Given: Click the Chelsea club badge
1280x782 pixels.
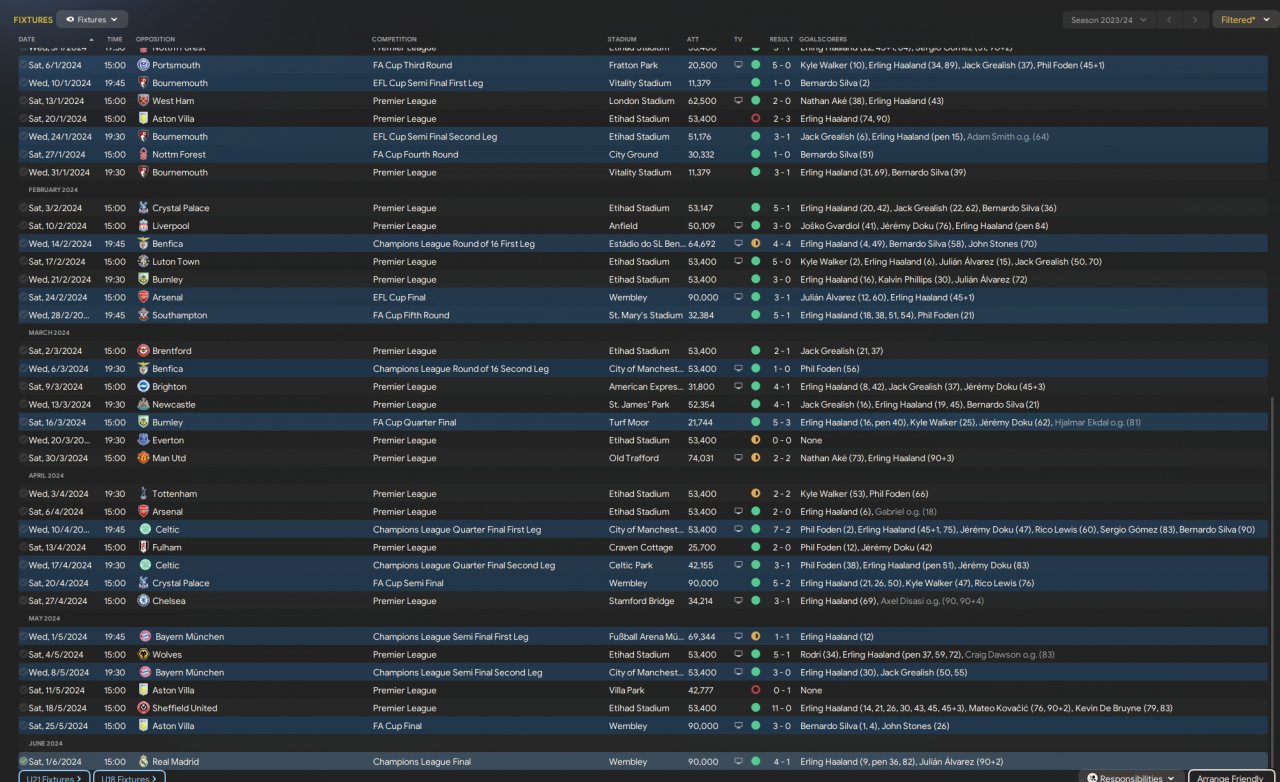Looking at the screenshot, I should [143, 601].
